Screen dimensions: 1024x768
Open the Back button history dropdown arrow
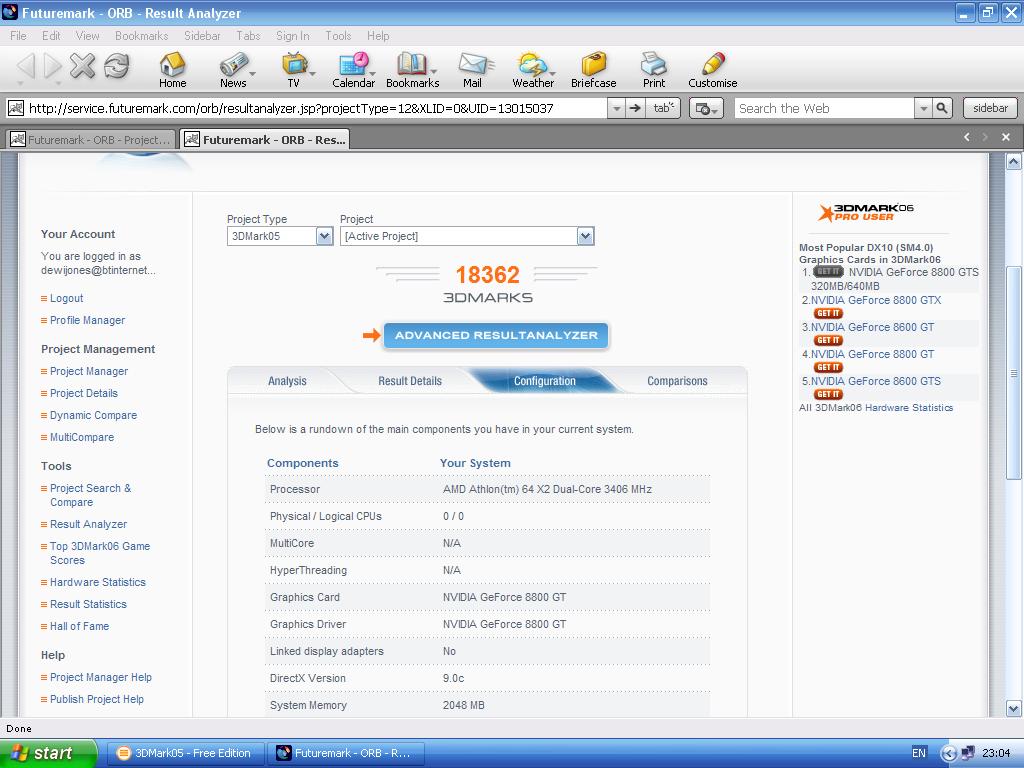pos(22,84)
